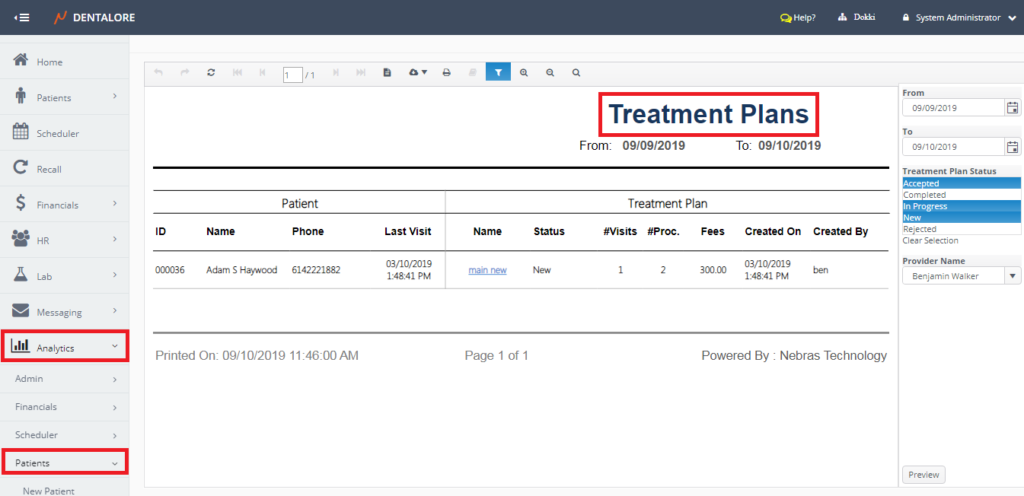Viewport: 1024px width, 496px height.
Task: Click the search magnifier icon in toolbar
Action: tap(576, 73)
